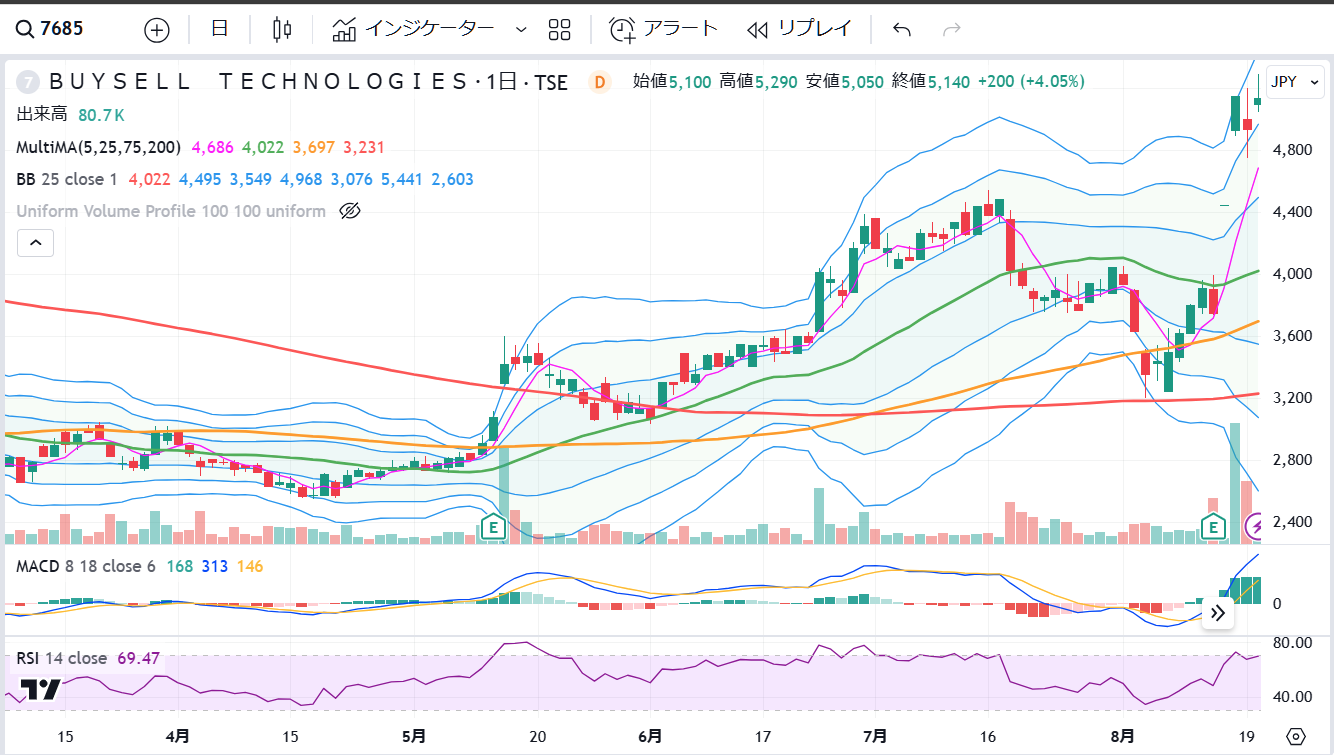Click the BUYSELL TECHNOLOGIES symbol title
This screenshot has height=755, width=1334.
[257, 82]
